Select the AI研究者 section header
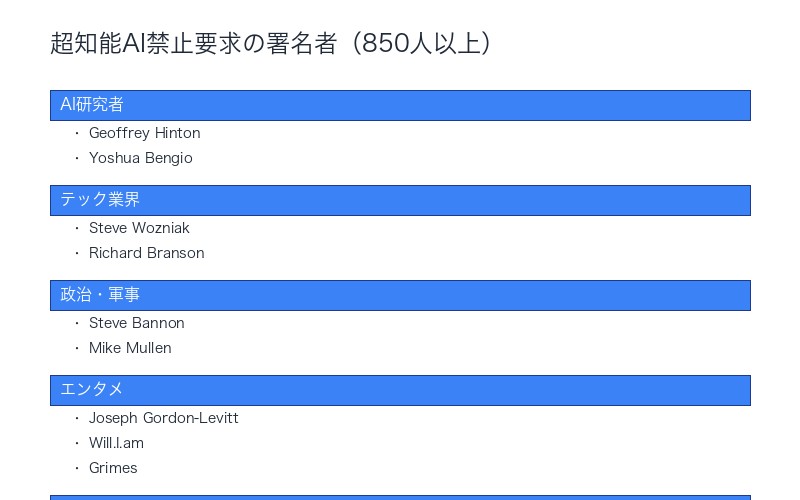The height and width of the screenshot is (500, 800). click(400, 105)
